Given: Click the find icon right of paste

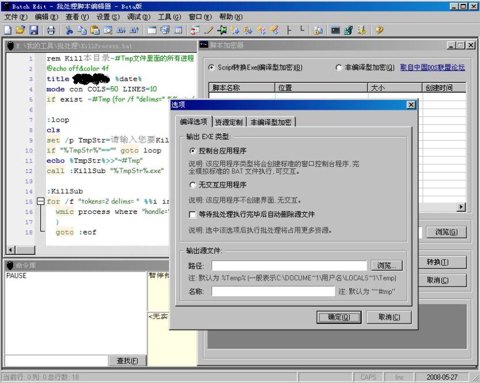Looking at the screenshot, I should [108, 30].
